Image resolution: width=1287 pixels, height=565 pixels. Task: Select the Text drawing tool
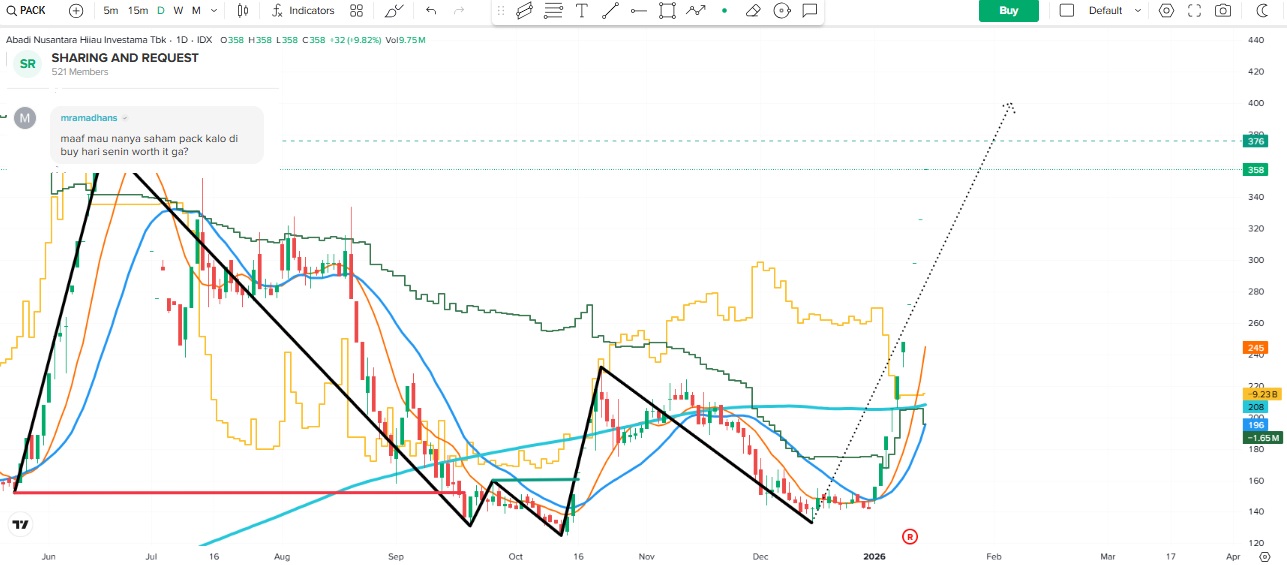point(581,10)
